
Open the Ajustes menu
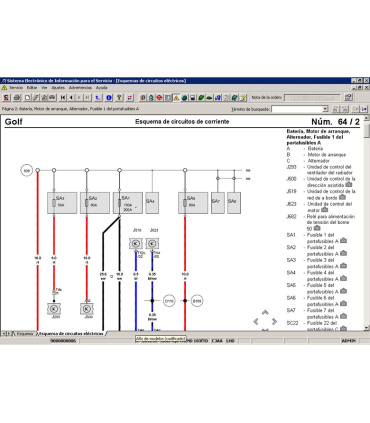click(58, 88)
